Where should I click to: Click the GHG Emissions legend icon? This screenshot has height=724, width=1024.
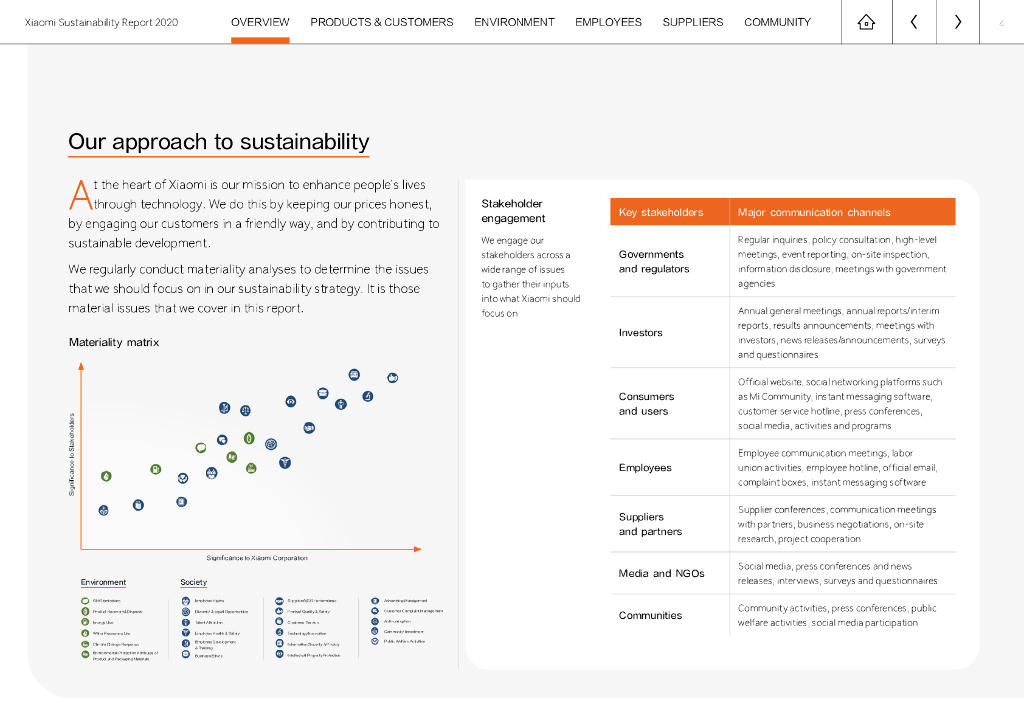pos(85,601)
